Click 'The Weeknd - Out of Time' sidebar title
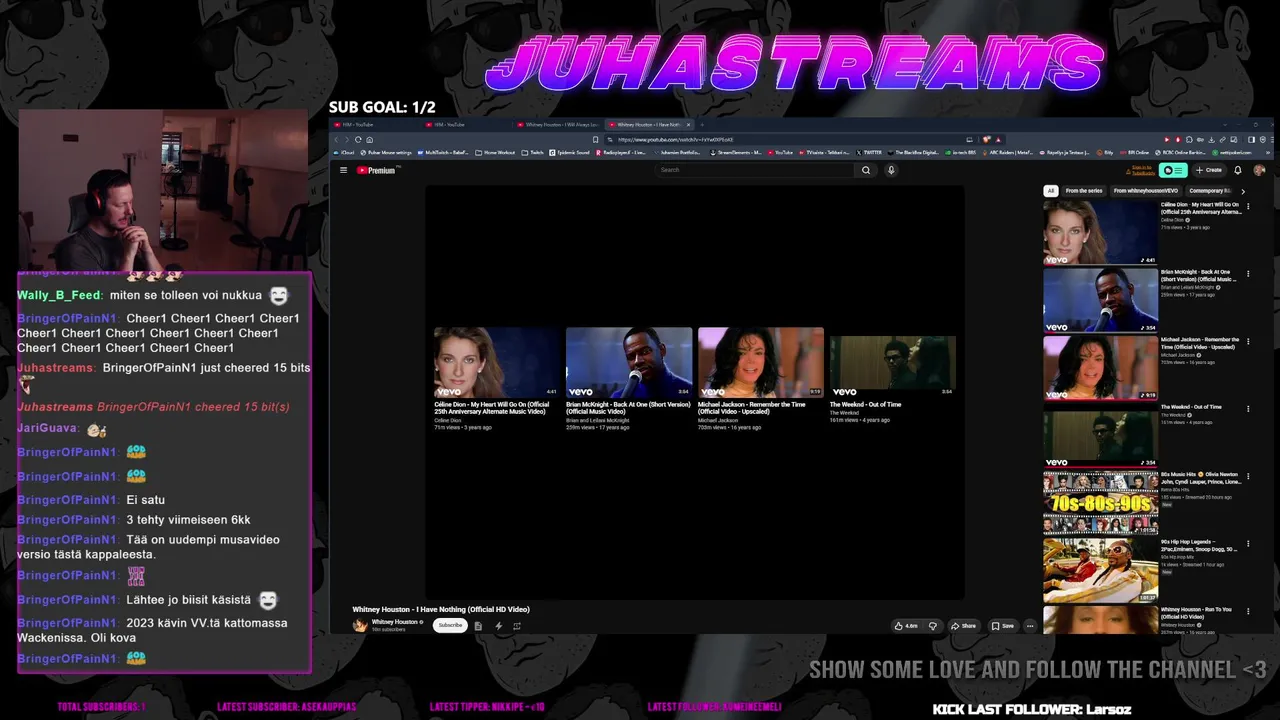Viewport: 1280px width, 720px height. click(x=1191, y=407)
